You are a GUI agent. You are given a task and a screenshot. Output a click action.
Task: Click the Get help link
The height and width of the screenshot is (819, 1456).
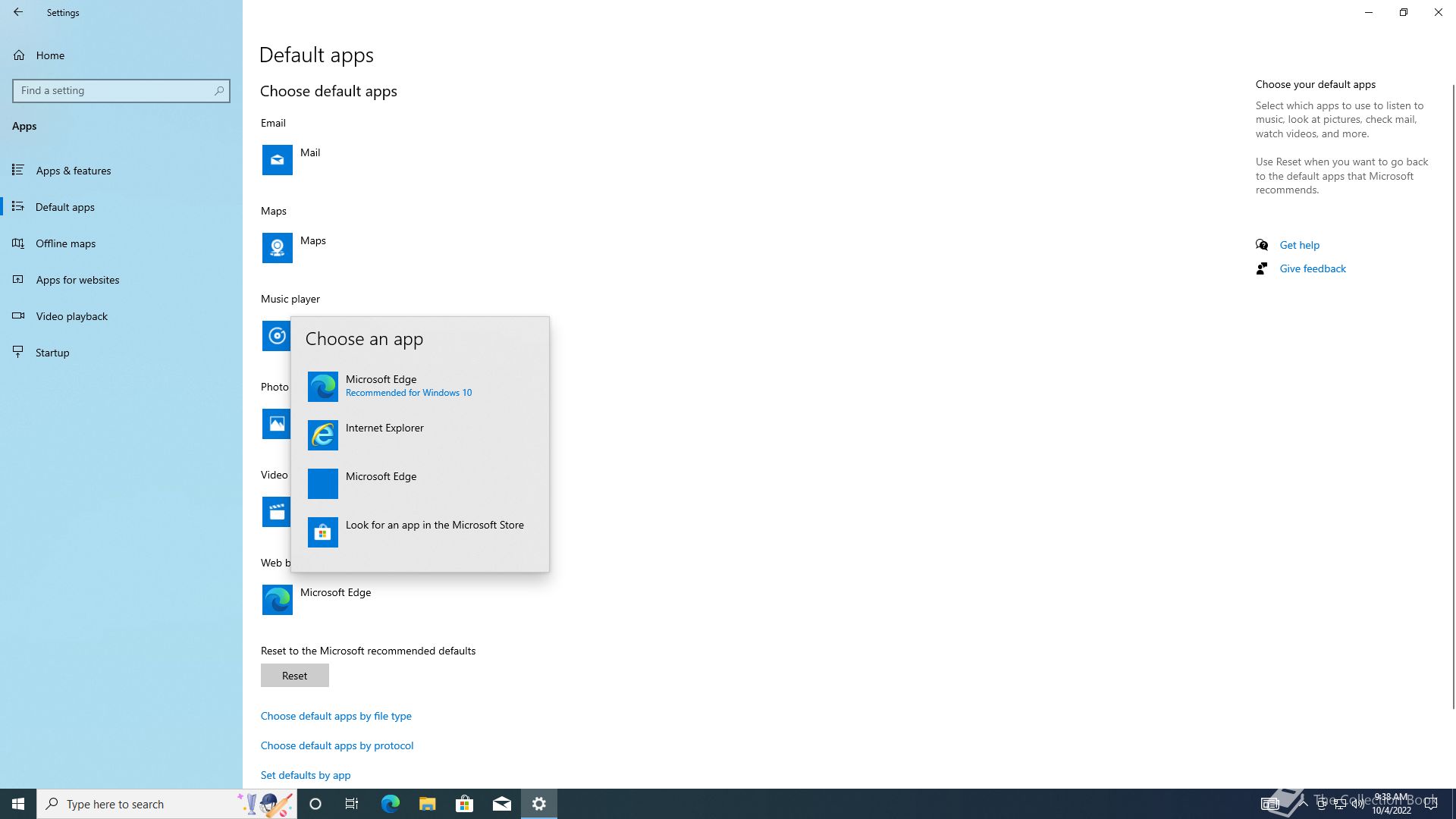[1300, 245]
